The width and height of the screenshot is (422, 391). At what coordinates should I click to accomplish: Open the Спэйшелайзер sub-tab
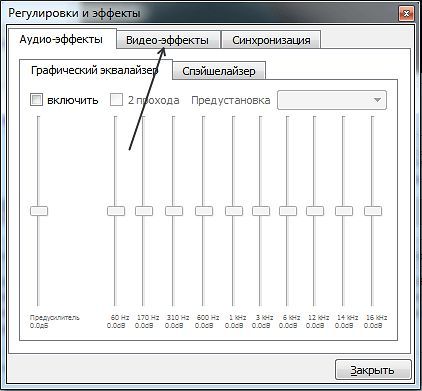coord(219,71)
